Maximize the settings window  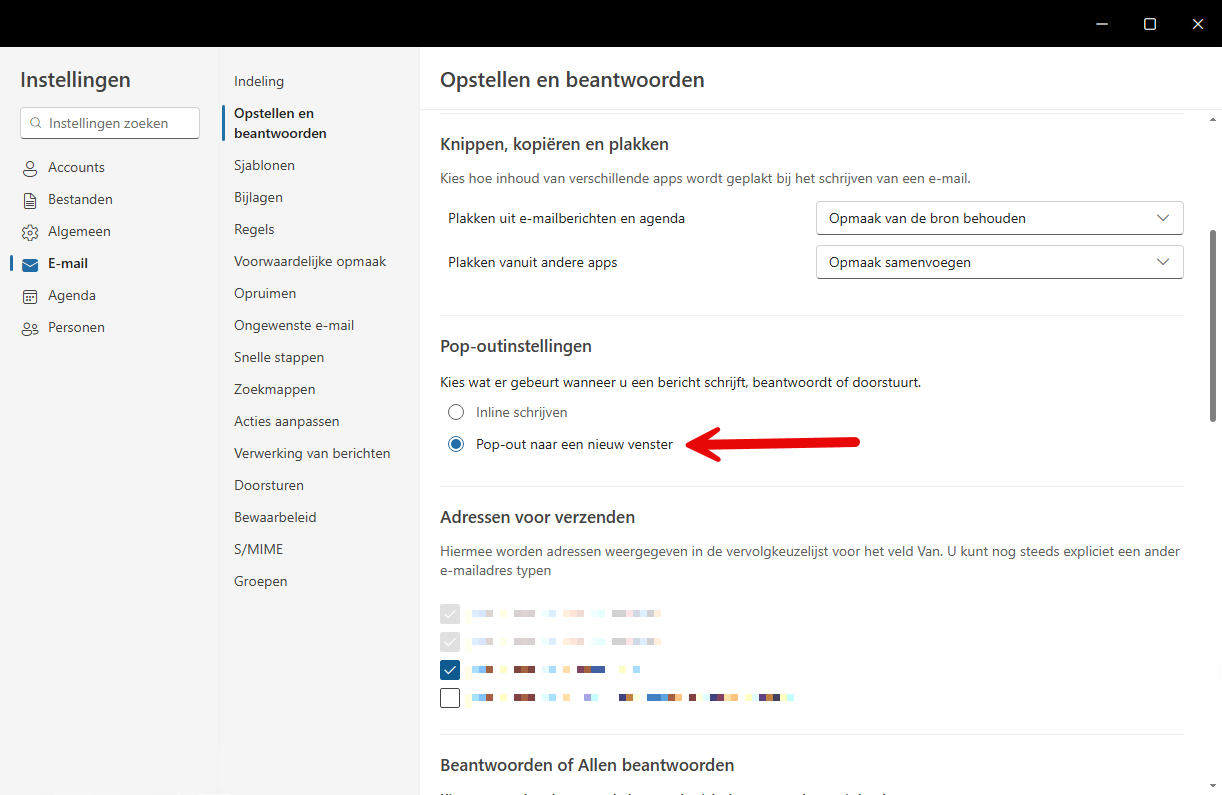(1150, 24)
